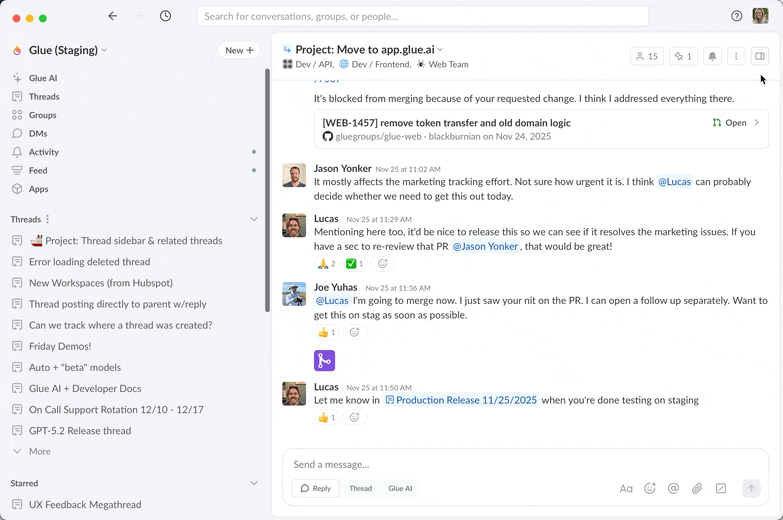Toggle thumbs up reaction on Joe Yuhas message
783x520 pixels.
[327, 332]
